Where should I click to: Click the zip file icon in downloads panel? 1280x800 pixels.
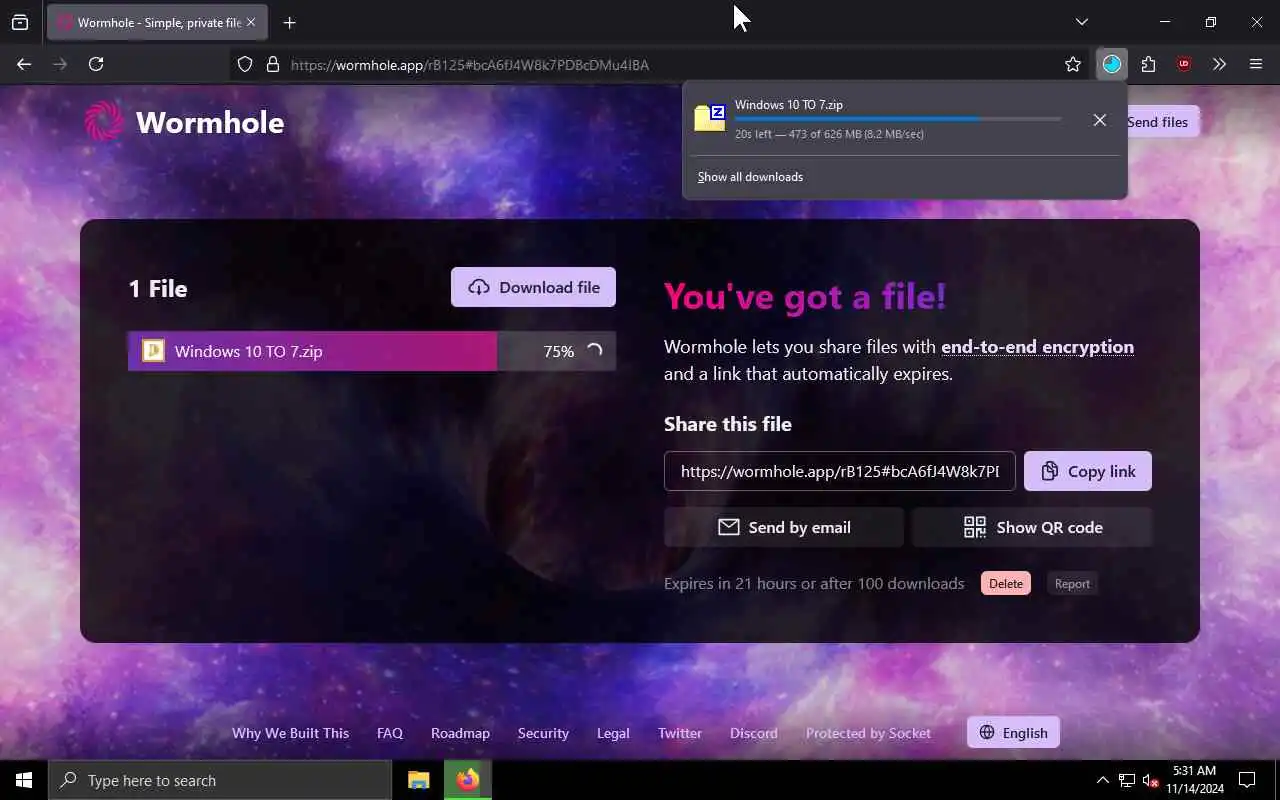coord(710,118)
